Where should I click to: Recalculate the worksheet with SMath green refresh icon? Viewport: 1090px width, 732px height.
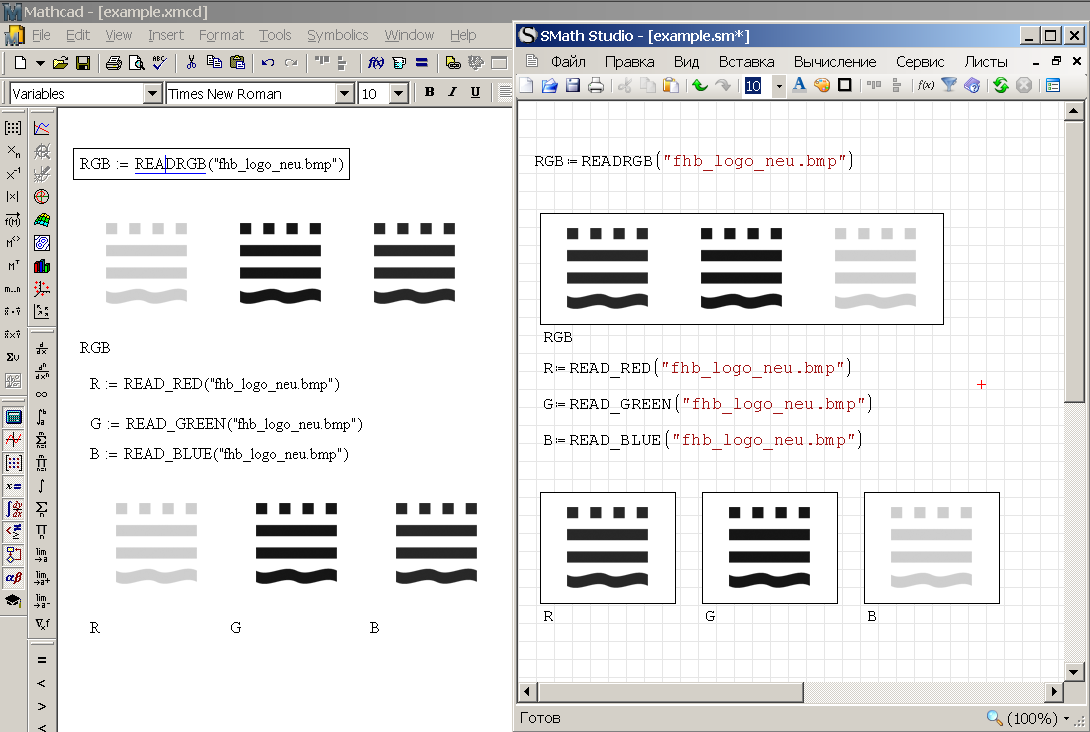pos(1000,85)
